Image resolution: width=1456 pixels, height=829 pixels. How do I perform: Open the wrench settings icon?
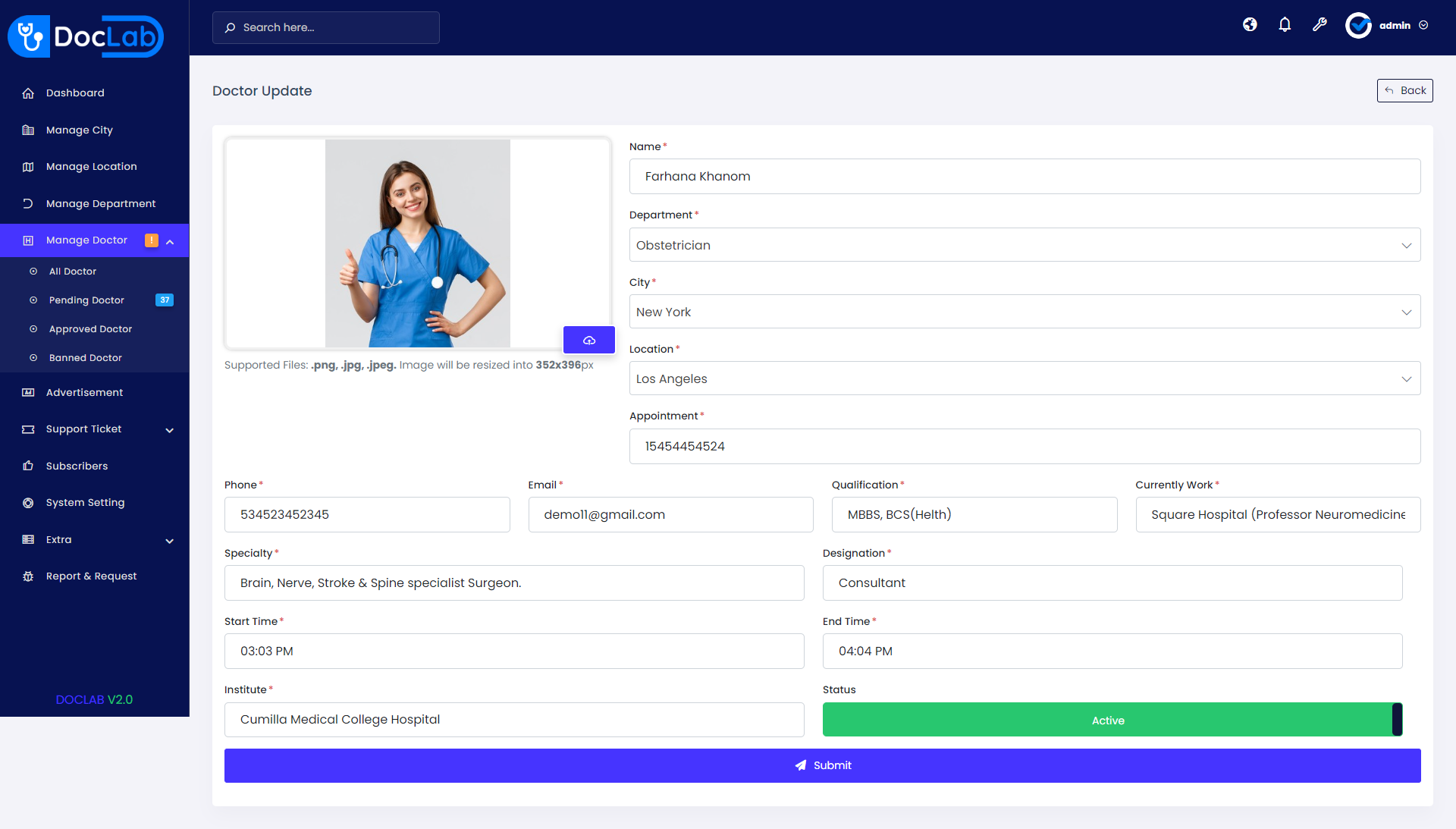[1319, 24]
